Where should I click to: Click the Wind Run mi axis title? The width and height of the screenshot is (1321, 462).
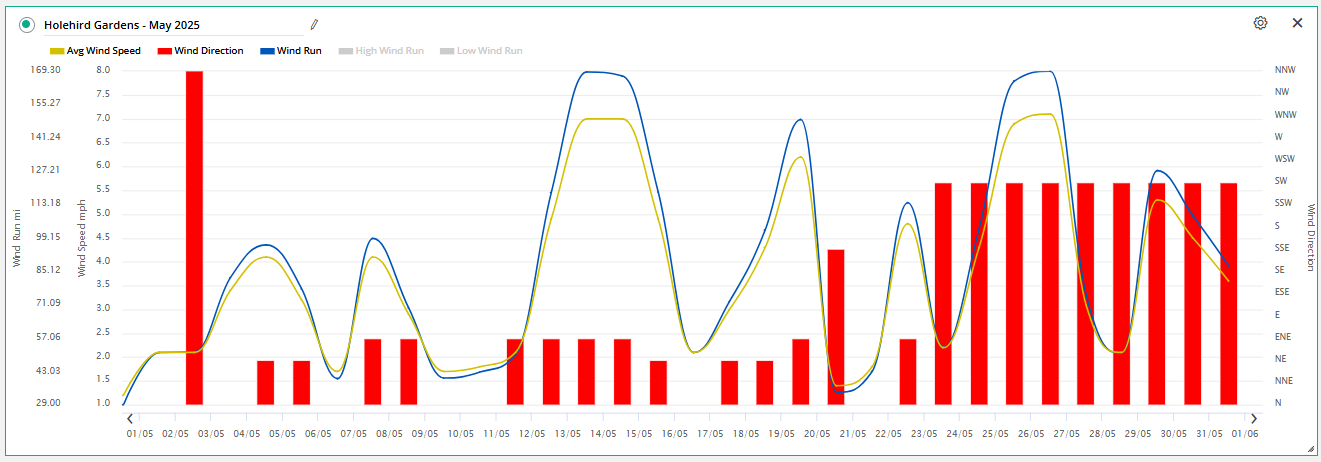17,238
